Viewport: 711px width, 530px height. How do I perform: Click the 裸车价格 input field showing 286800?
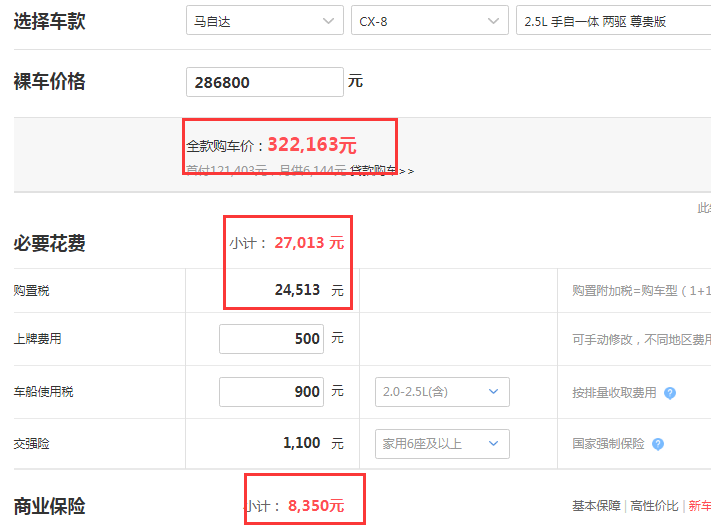(x=264, y=82)
